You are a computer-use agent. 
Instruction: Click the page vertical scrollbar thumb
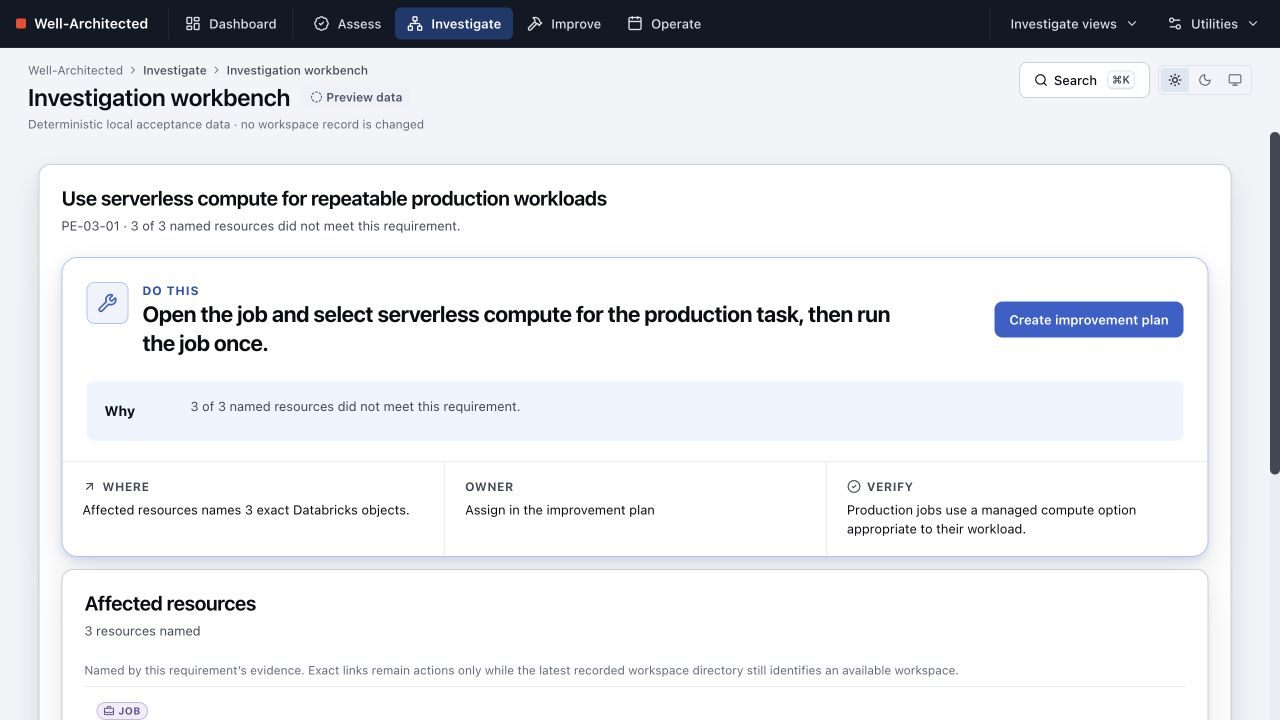[x=1274, y=303]
